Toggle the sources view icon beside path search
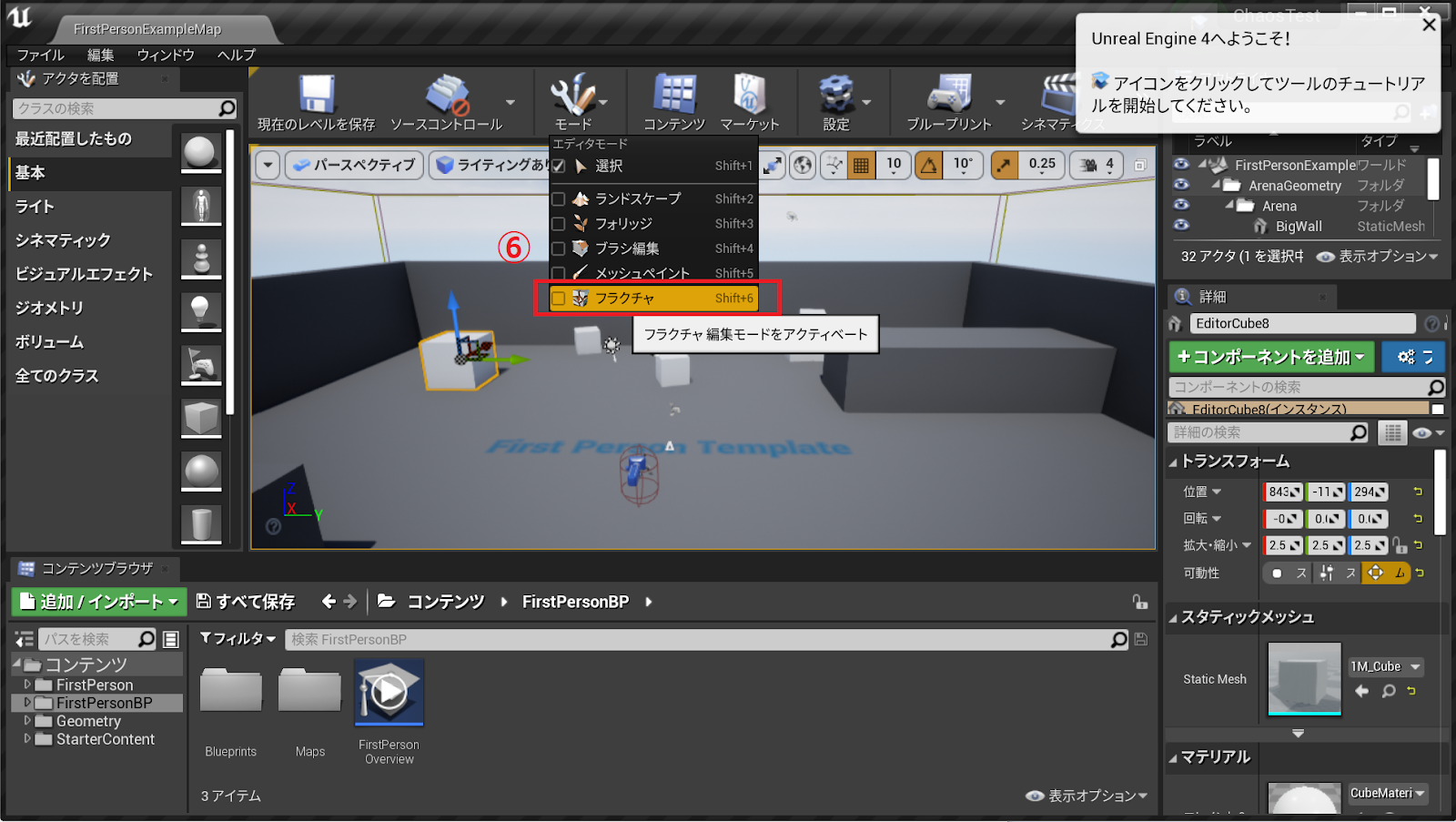 pyautogui.click(x=25, y=639)
